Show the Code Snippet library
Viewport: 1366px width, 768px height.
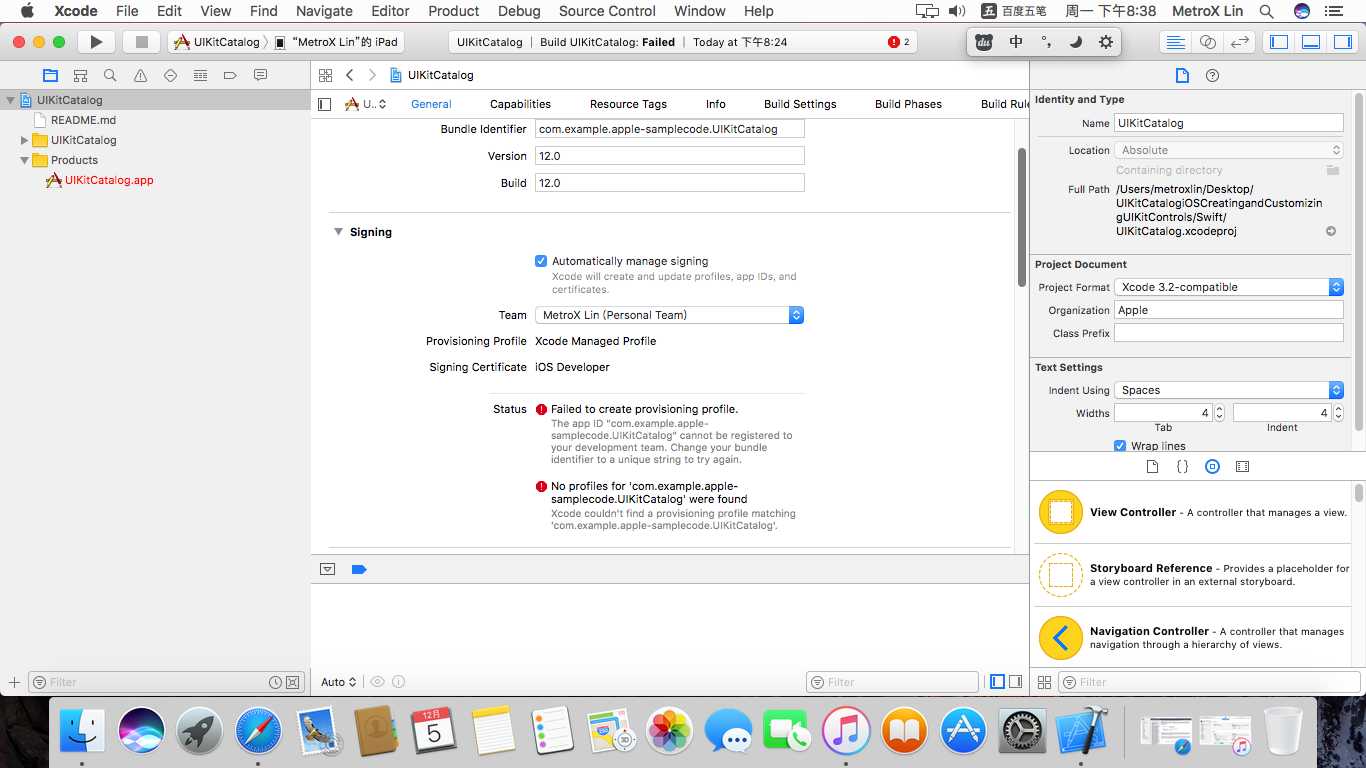click(1182, 467)
